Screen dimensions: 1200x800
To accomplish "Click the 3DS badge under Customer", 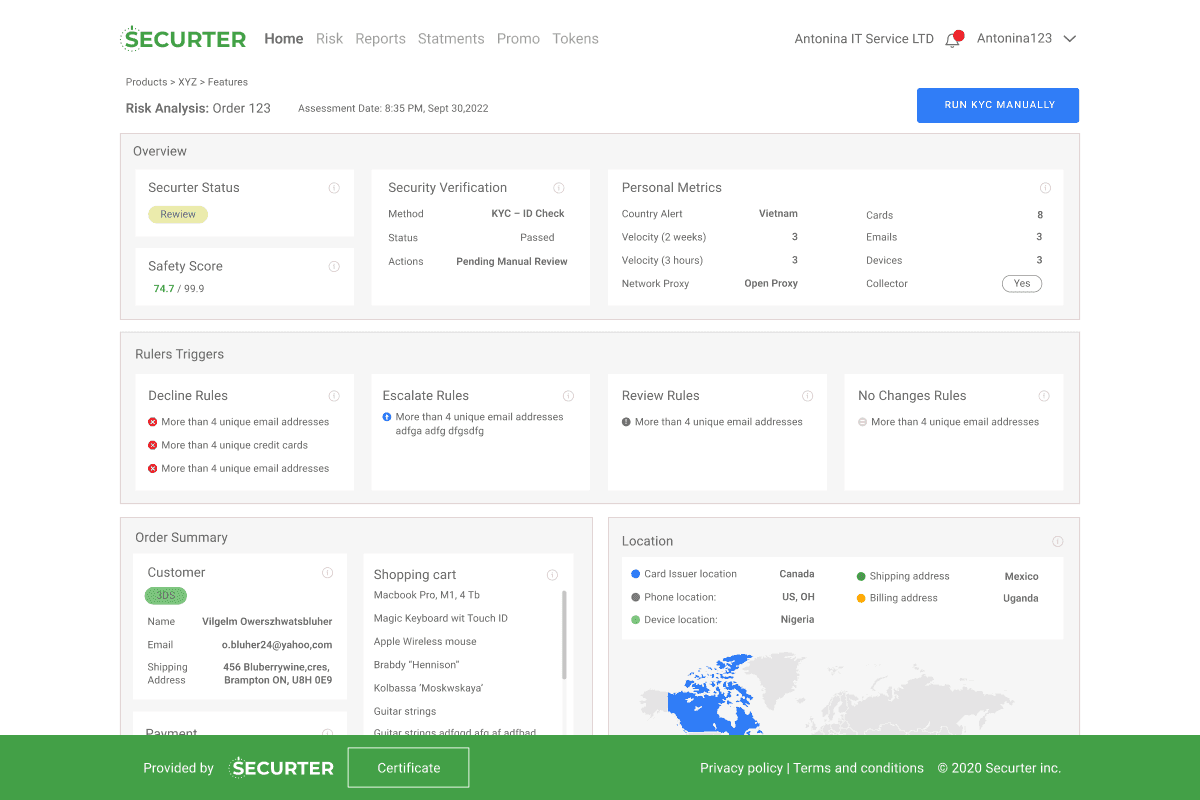I will coord(165,596).
